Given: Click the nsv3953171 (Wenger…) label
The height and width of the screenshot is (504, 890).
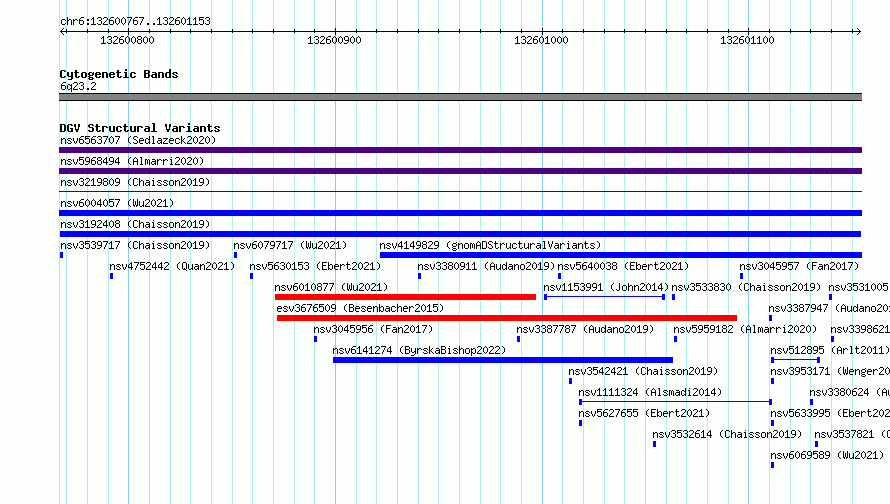Looking at the screenshot, I should pyautogui.click(x=830, y=371).
